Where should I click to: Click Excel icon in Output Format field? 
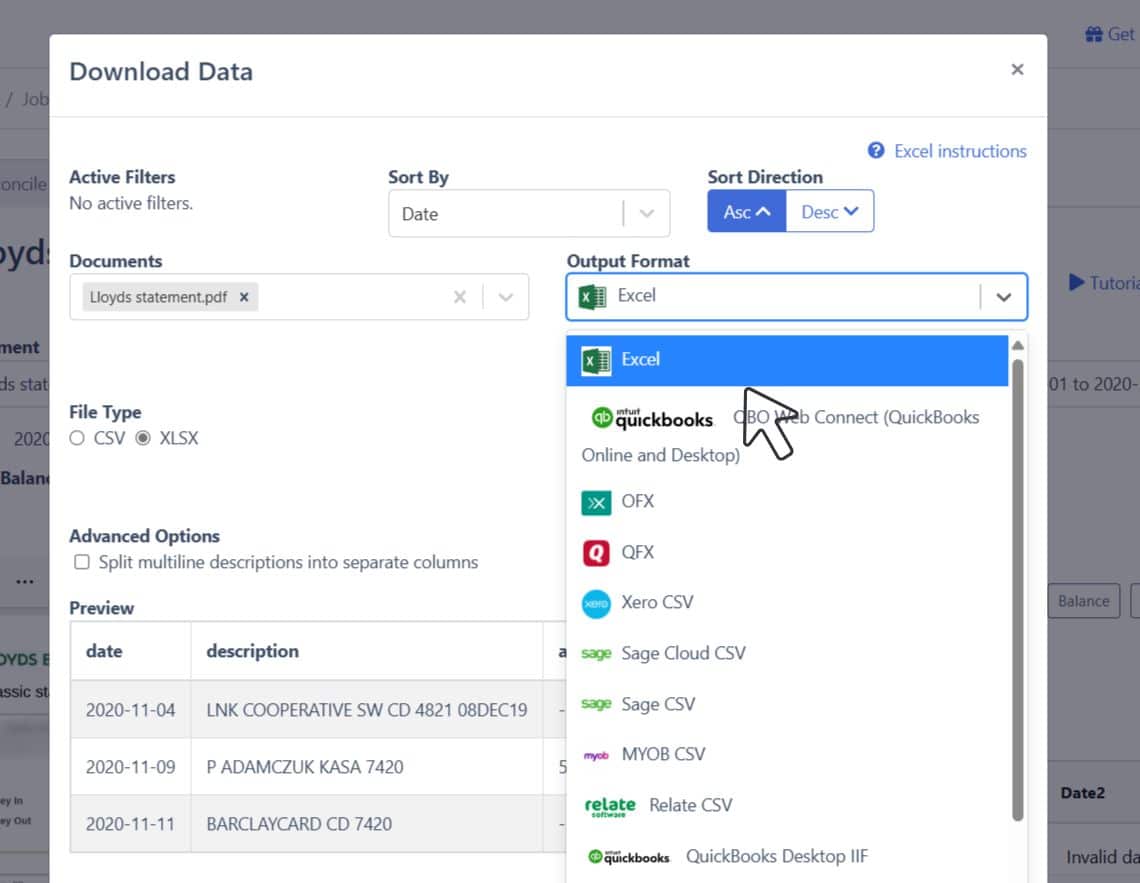click(593, 297)
